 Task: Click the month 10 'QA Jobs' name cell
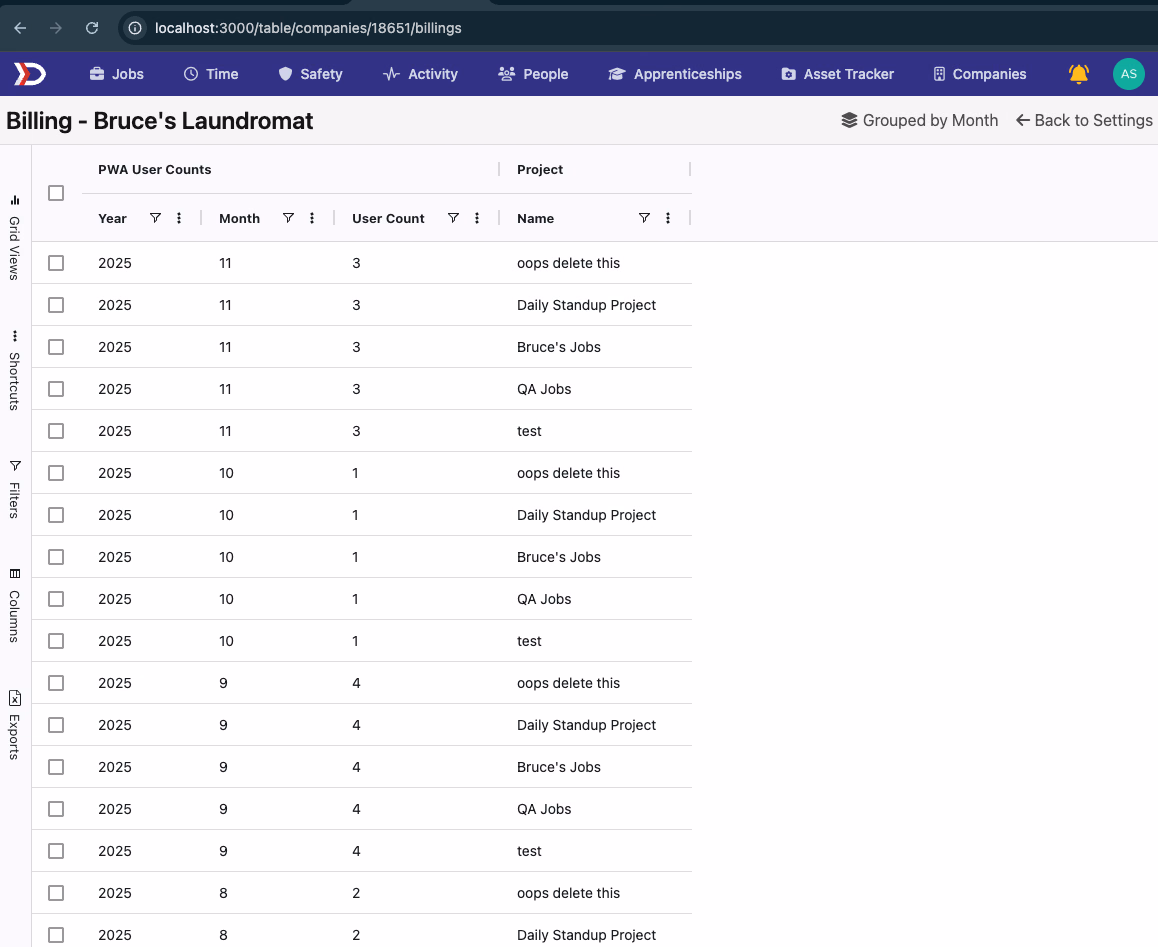coord(544,599)
